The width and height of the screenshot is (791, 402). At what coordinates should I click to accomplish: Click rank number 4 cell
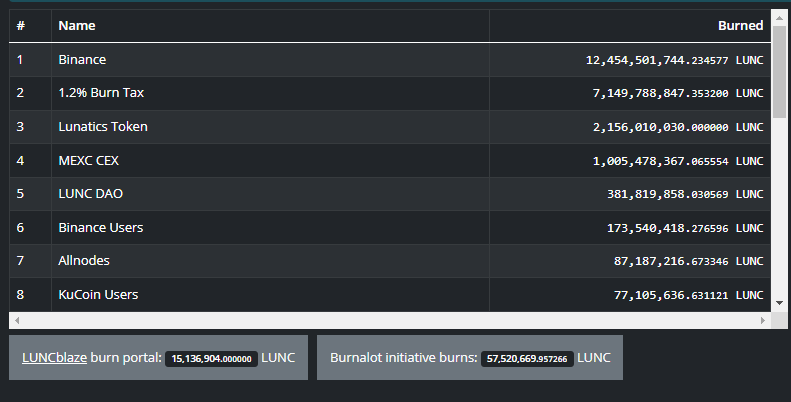30,161
